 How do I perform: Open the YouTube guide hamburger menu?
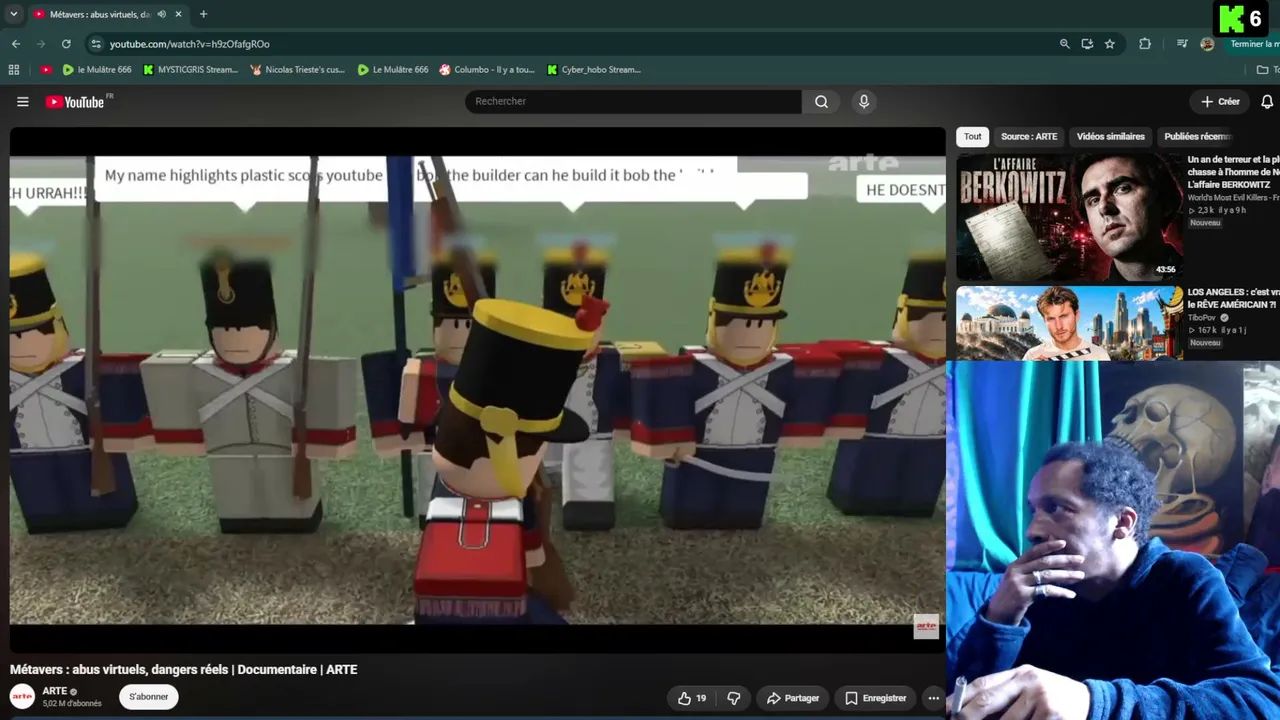pos(23,101)
